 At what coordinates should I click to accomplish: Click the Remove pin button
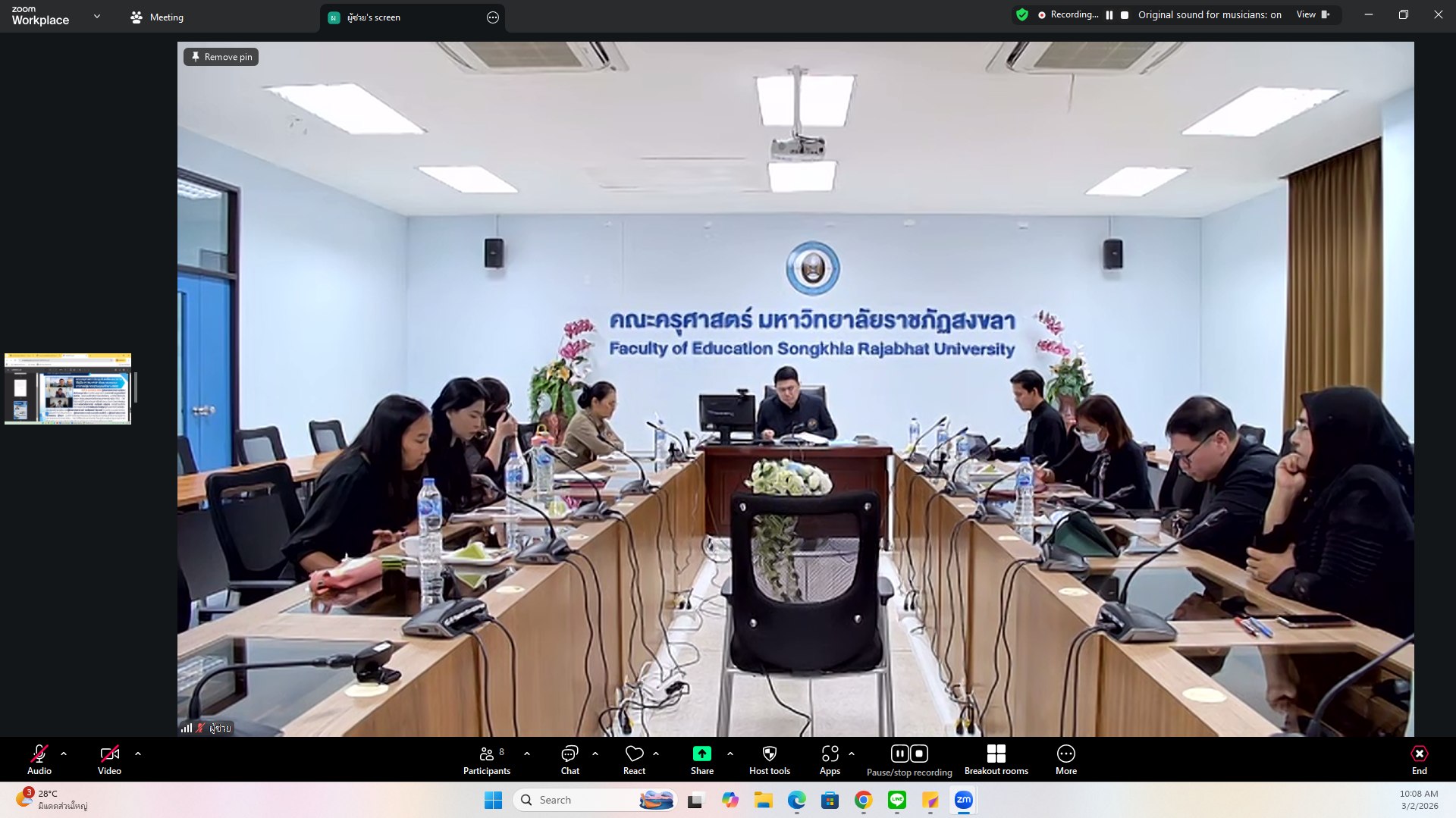pyautogui.click(x=221, y=57)
